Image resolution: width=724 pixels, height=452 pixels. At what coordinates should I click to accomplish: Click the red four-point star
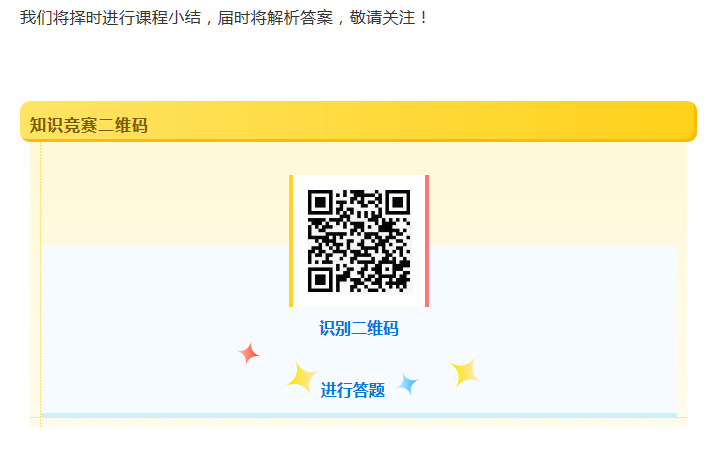[x=249, y=354]
